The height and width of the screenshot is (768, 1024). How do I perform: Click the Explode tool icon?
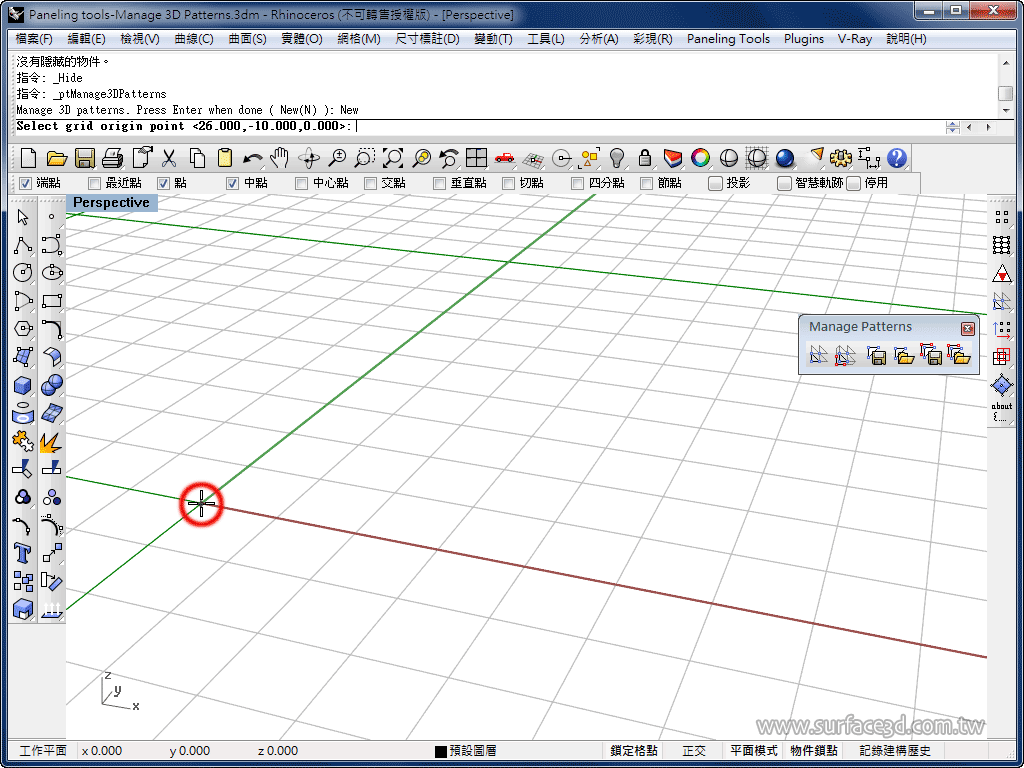[52, 442]
